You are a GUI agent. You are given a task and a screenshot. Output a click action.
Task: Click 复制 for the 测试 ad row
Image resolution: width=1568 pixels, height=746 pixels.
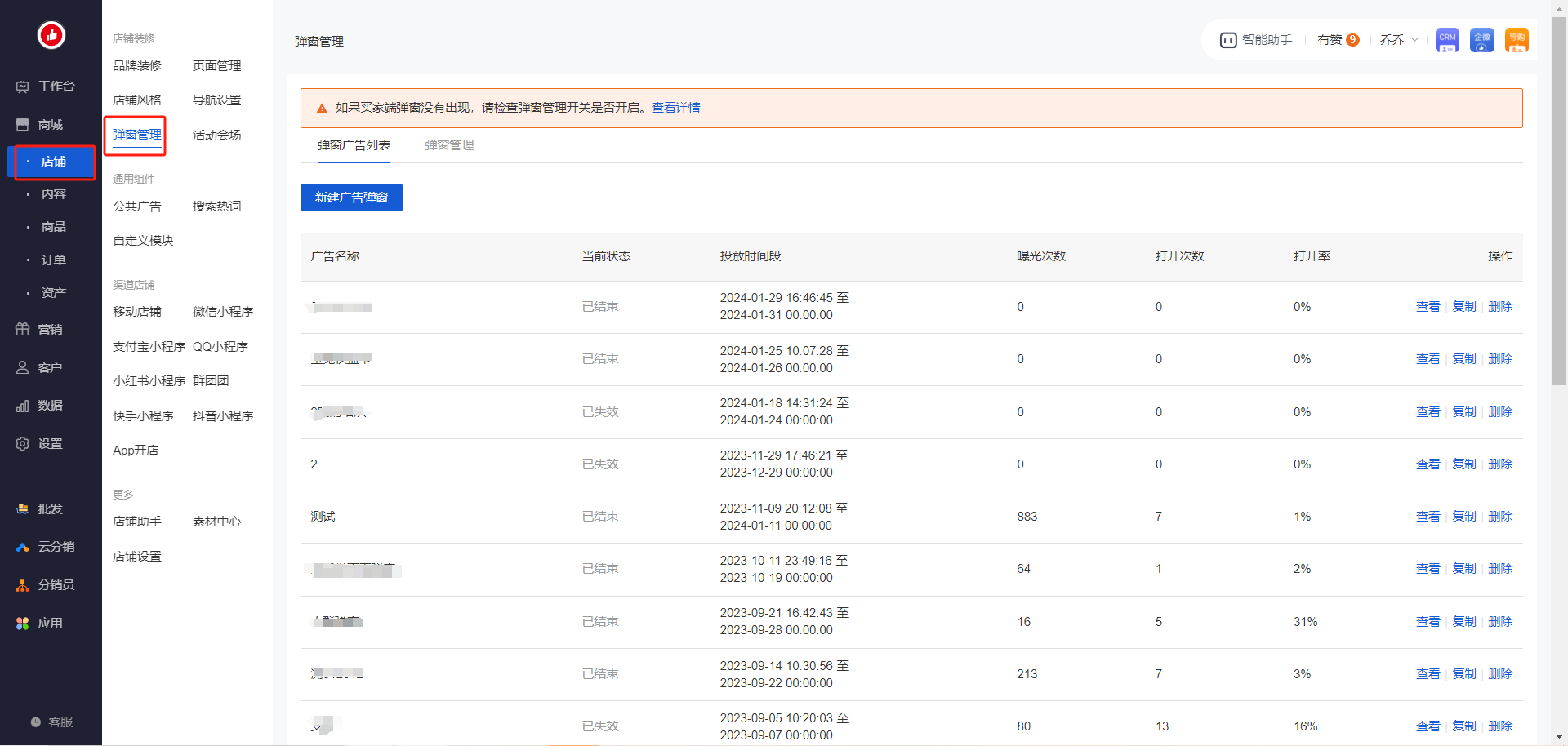pyautogui.click(x=1464, y=517)
